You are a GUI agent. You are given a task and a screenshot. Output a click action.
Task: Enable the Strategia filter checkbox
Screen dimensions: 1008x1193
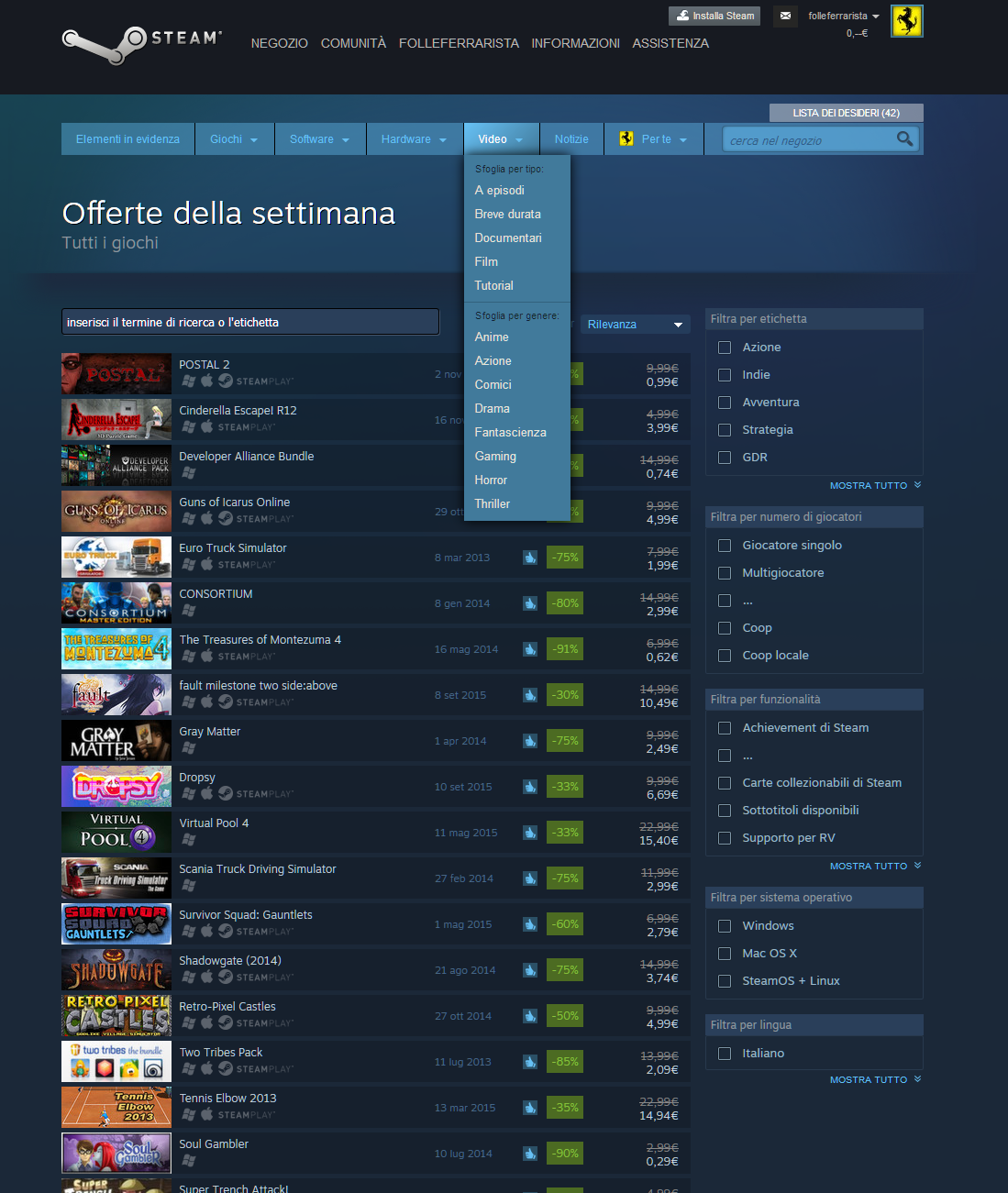pyautogui.click(x=725, y=430)
